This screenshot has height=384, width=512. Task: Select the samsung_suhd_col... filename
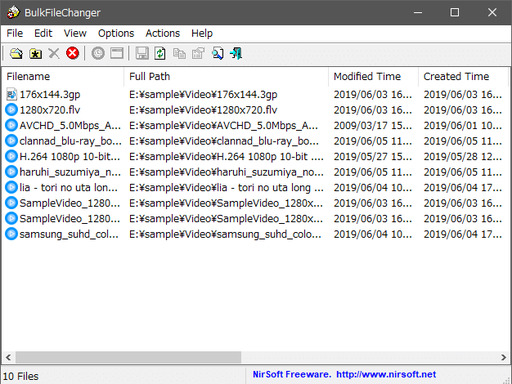pyautogui.click(x=69, y=234)
